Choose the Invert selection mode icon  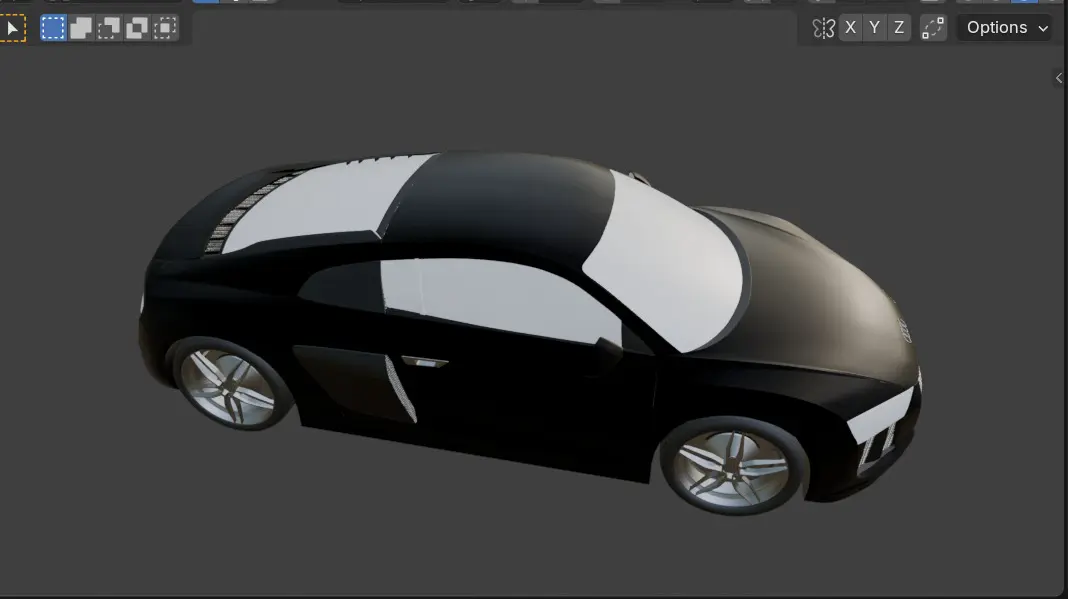(x=137, y=28)
